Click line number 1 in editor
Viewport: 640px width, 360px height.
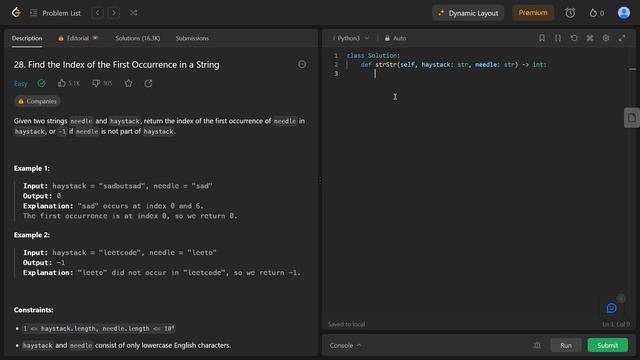336,56
